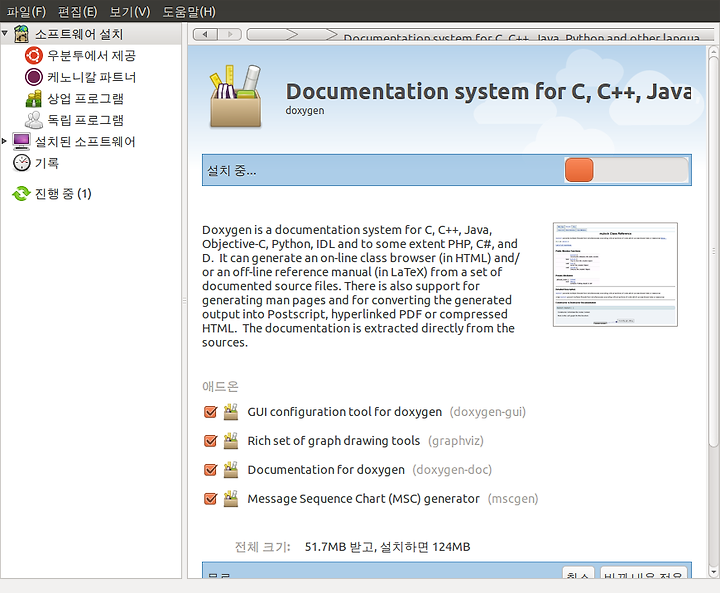Image resolution: width=720 pixels, height=593 pixels.
Task: Click the doxygen-doc package icon
Action: (x=231, y=470)
